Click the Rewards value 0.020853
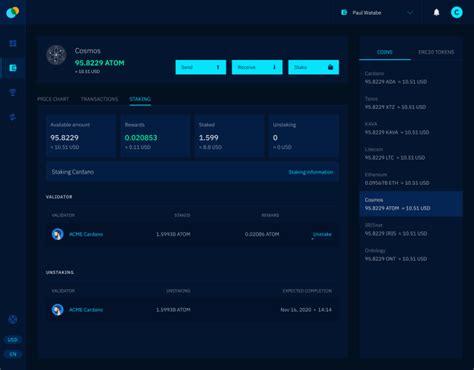 click(x=141, y=138)
